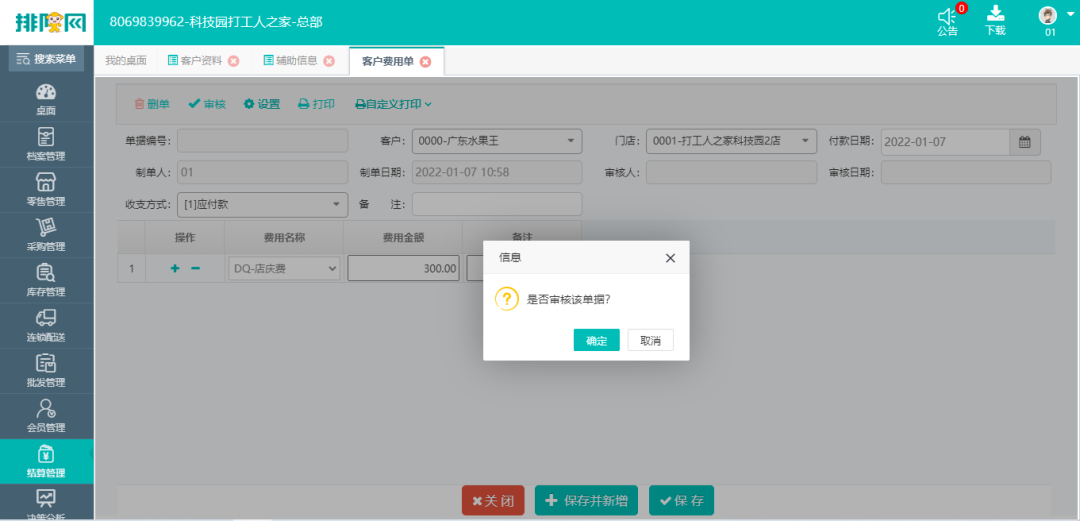The width and height of the screenshot is (1080, 521).
Task: Open the user avatar menu 01
Action: (1048, 21)
